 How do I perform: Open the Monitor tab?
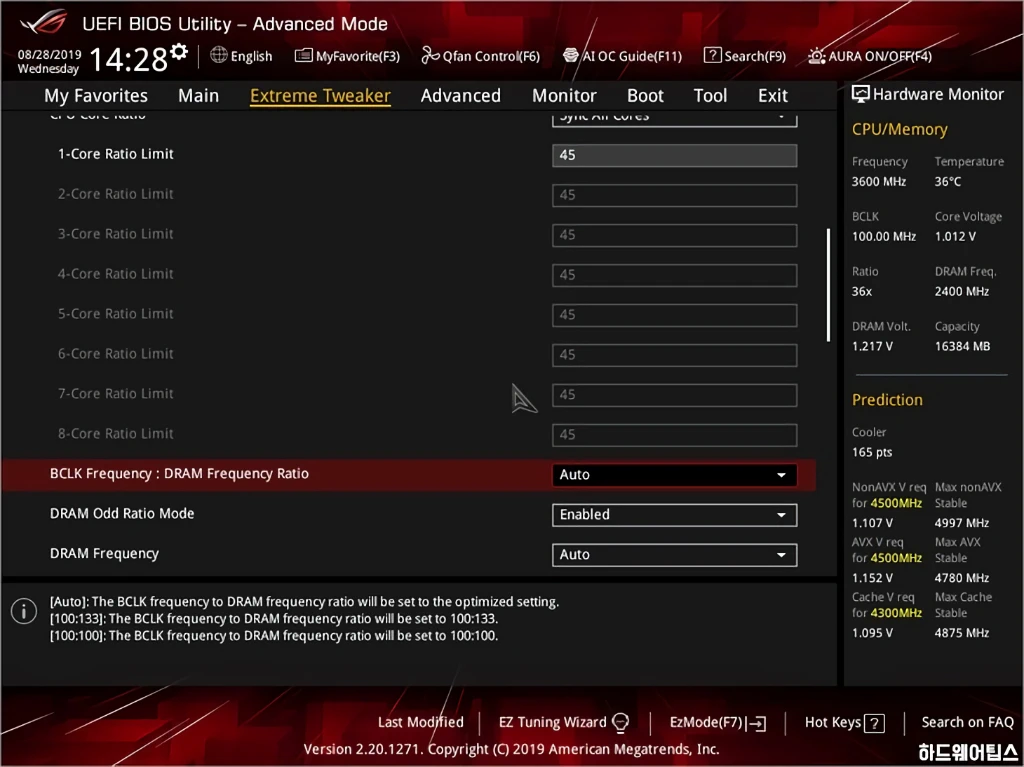(x=564, y=95)
